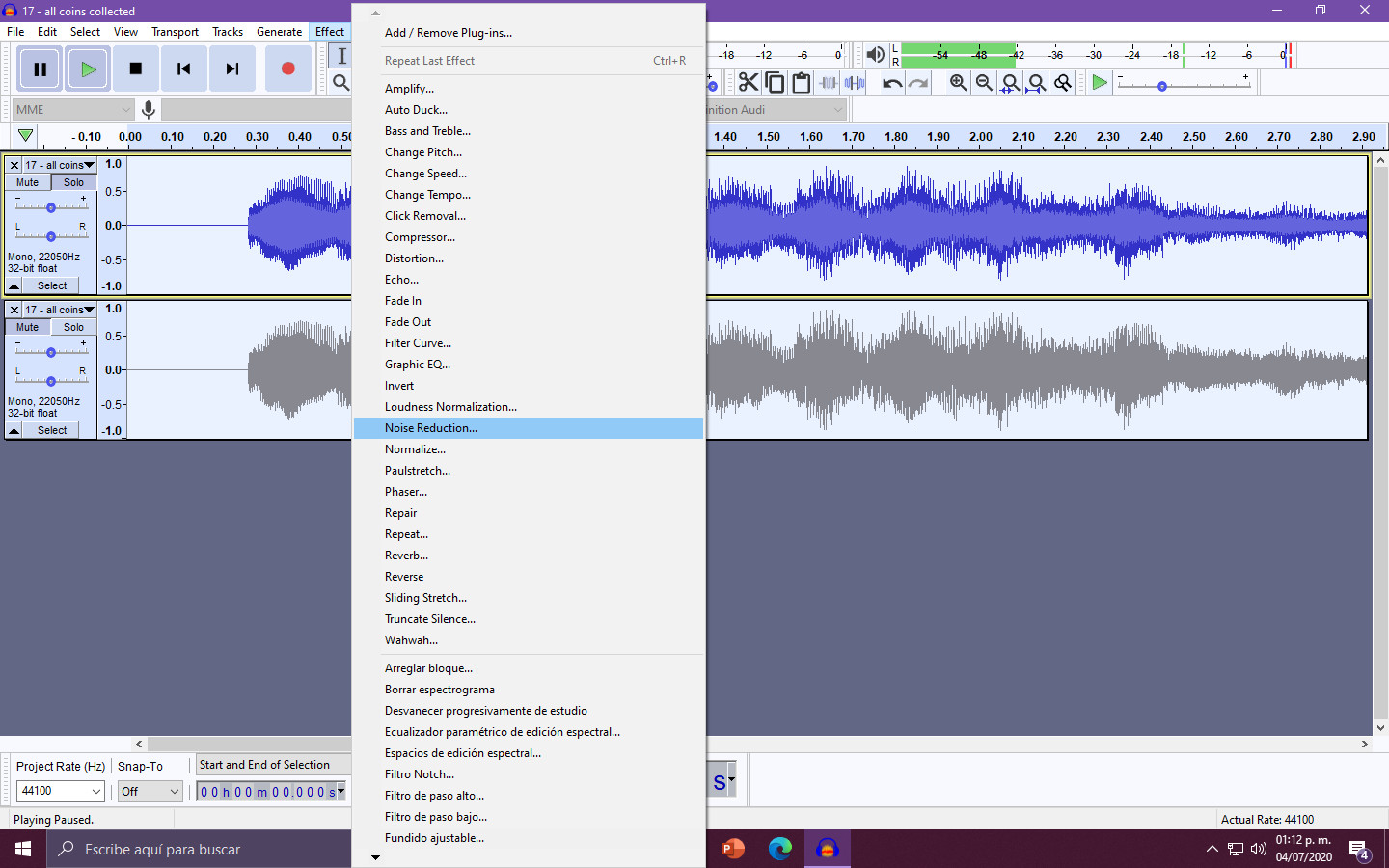Open the Tracks menu
This screenshot has width=1389, height=868.
228,31
